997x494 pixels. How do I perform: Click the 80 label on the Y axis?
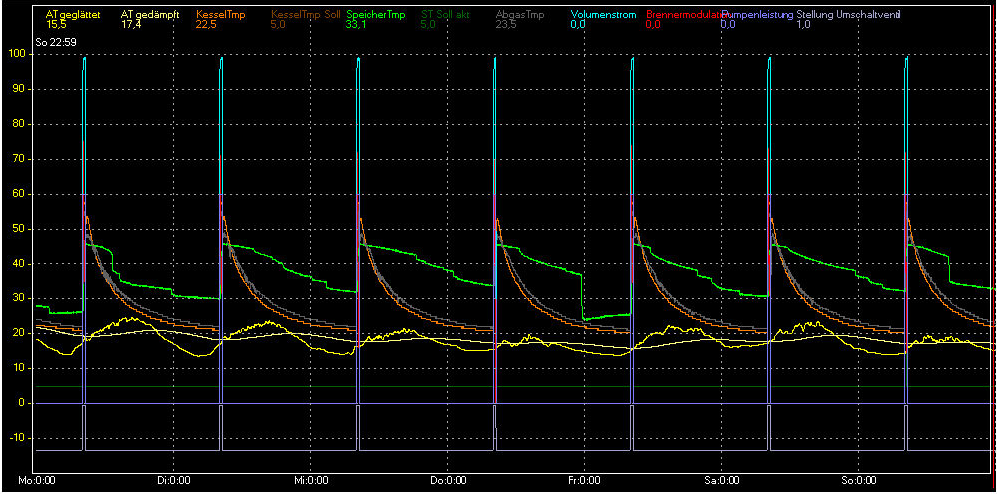(17, 124)
